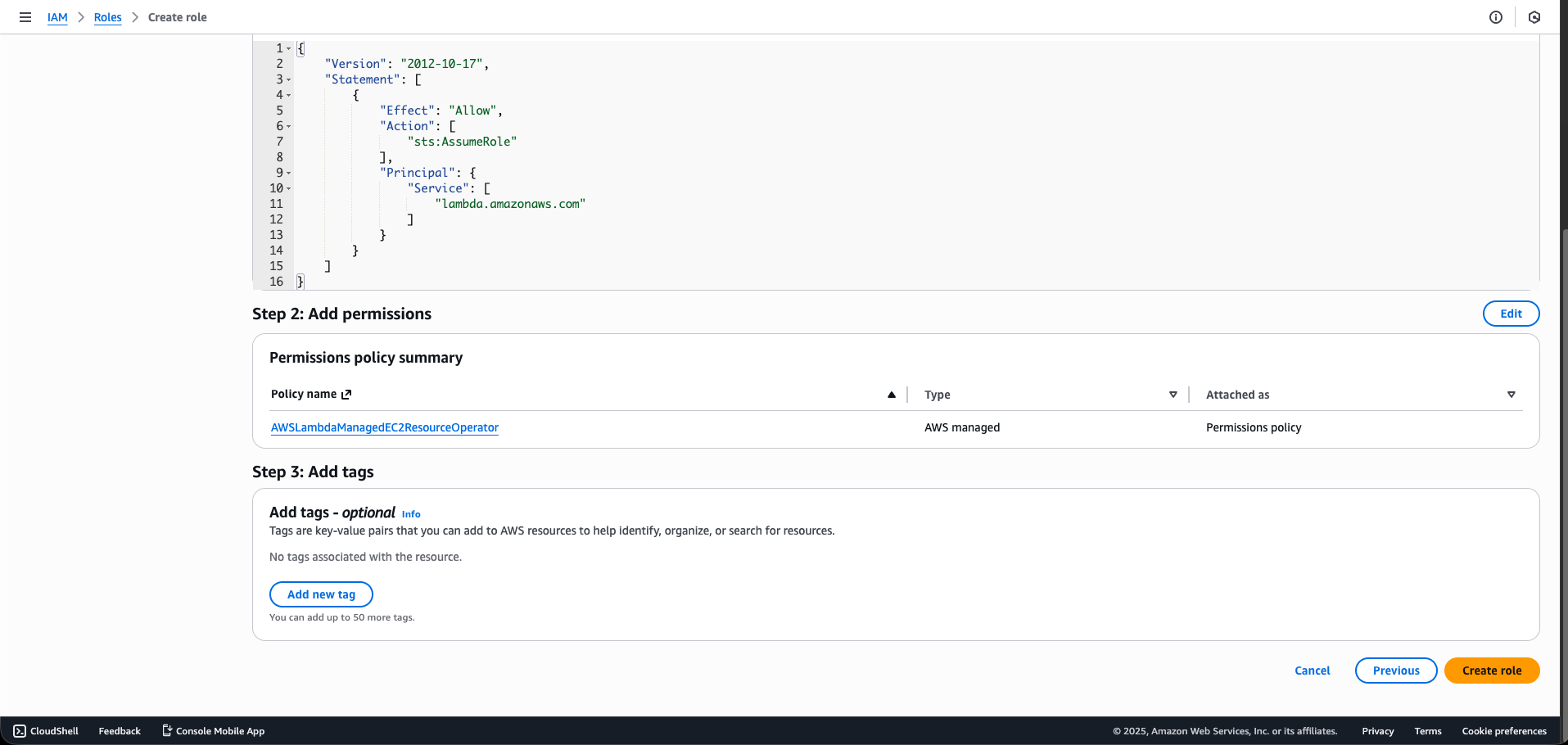The width and height of the screenshot is (1568, 745).
Task: Open the Info help panel
Action: [x=1496, y=16]
